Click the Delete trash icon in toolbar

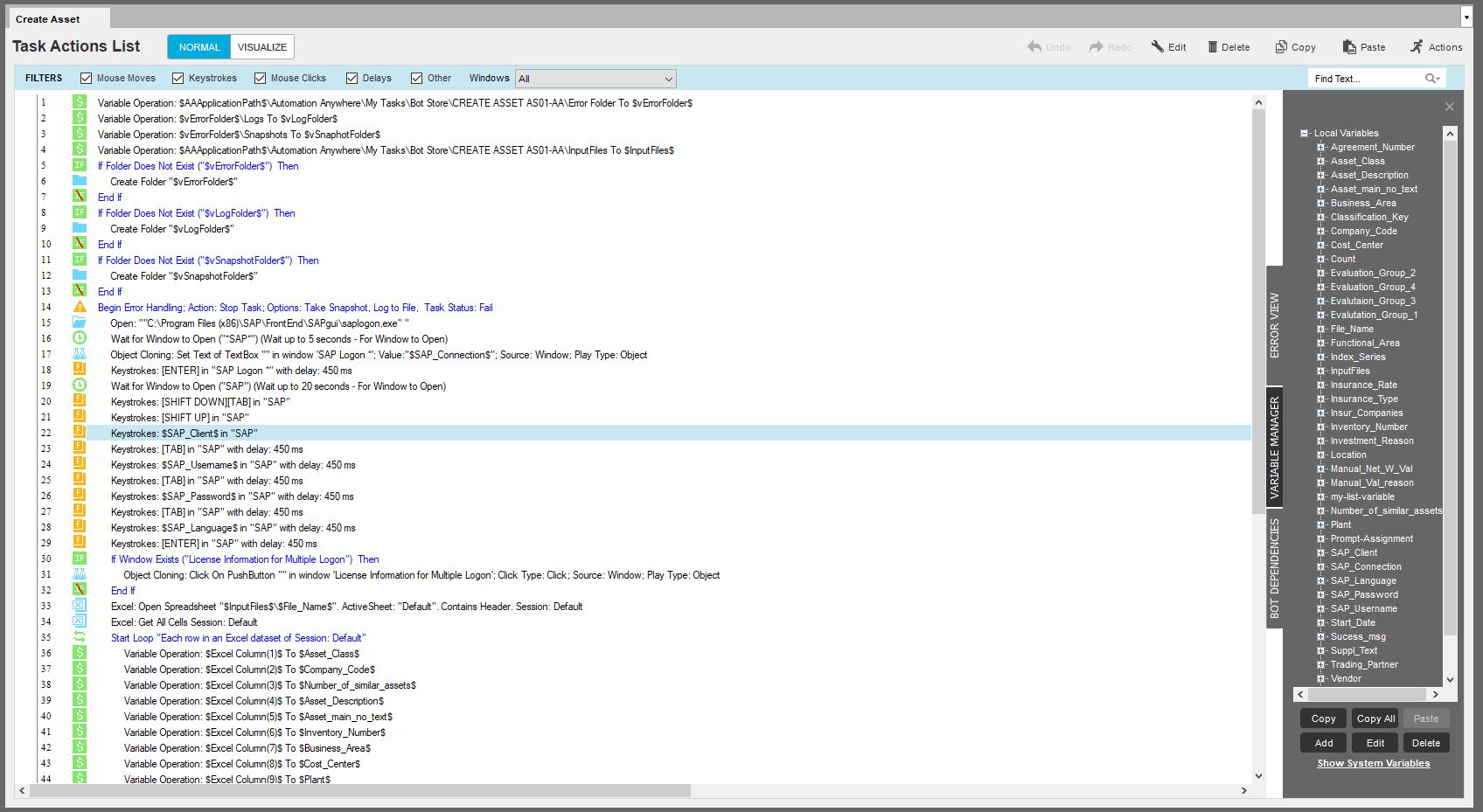point(1212,47)
